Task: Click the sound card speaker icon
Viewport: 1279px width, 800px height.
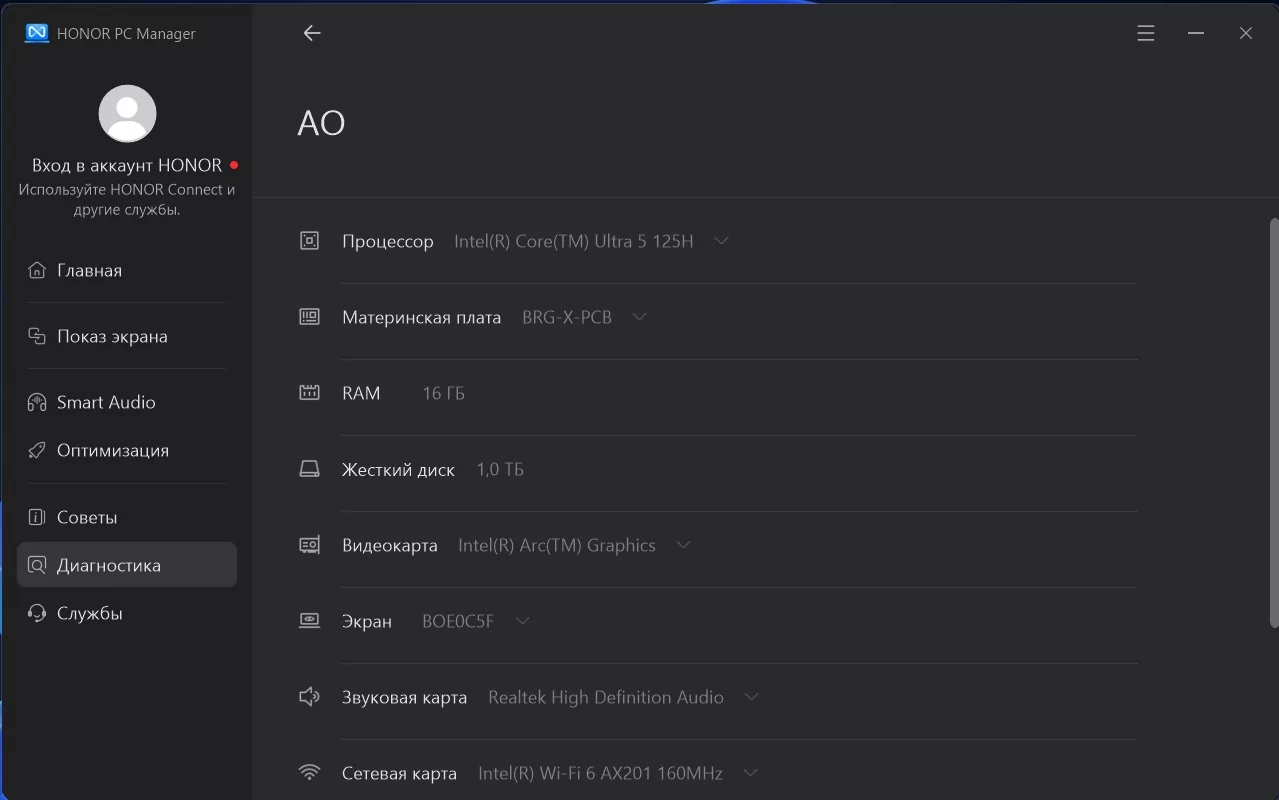Action: coord(310,697)
